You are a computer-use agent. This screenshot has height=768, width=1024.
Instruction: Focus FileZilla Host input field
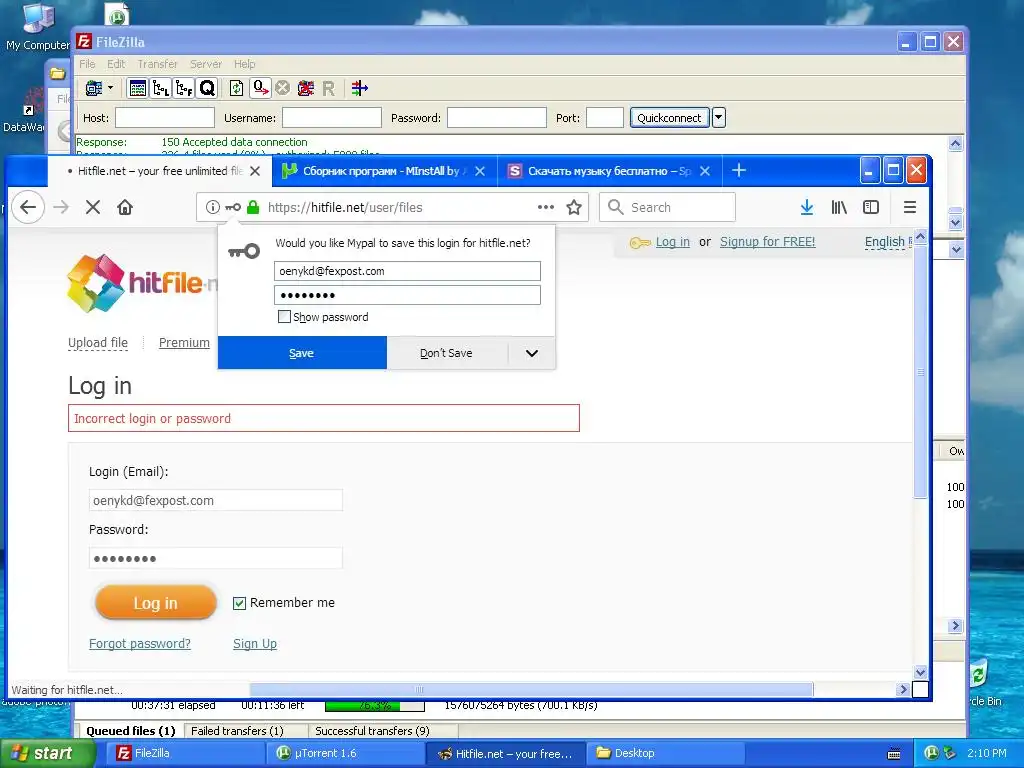[x=165, y=118]
